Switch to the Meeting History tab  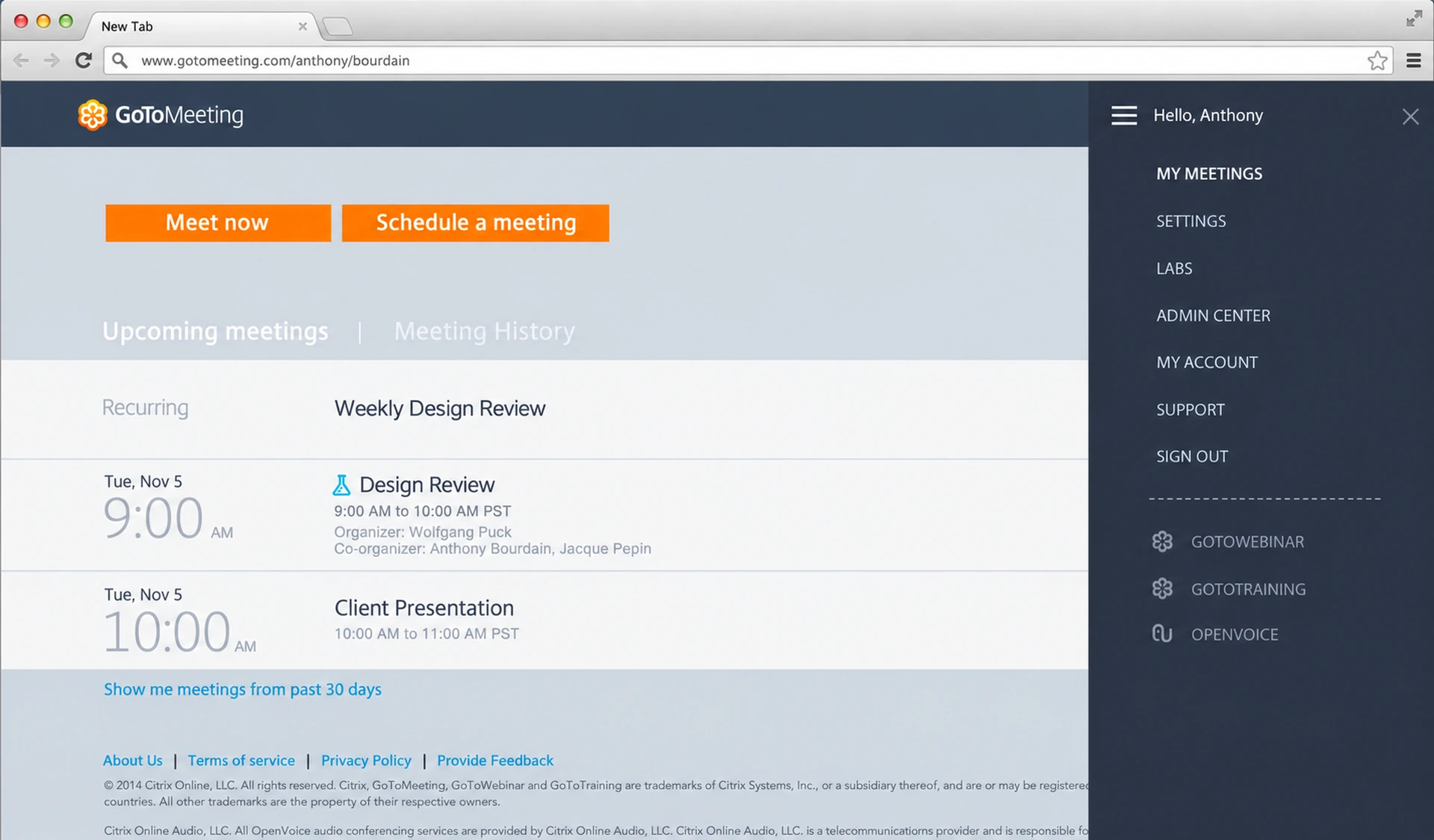coord(485,331)
